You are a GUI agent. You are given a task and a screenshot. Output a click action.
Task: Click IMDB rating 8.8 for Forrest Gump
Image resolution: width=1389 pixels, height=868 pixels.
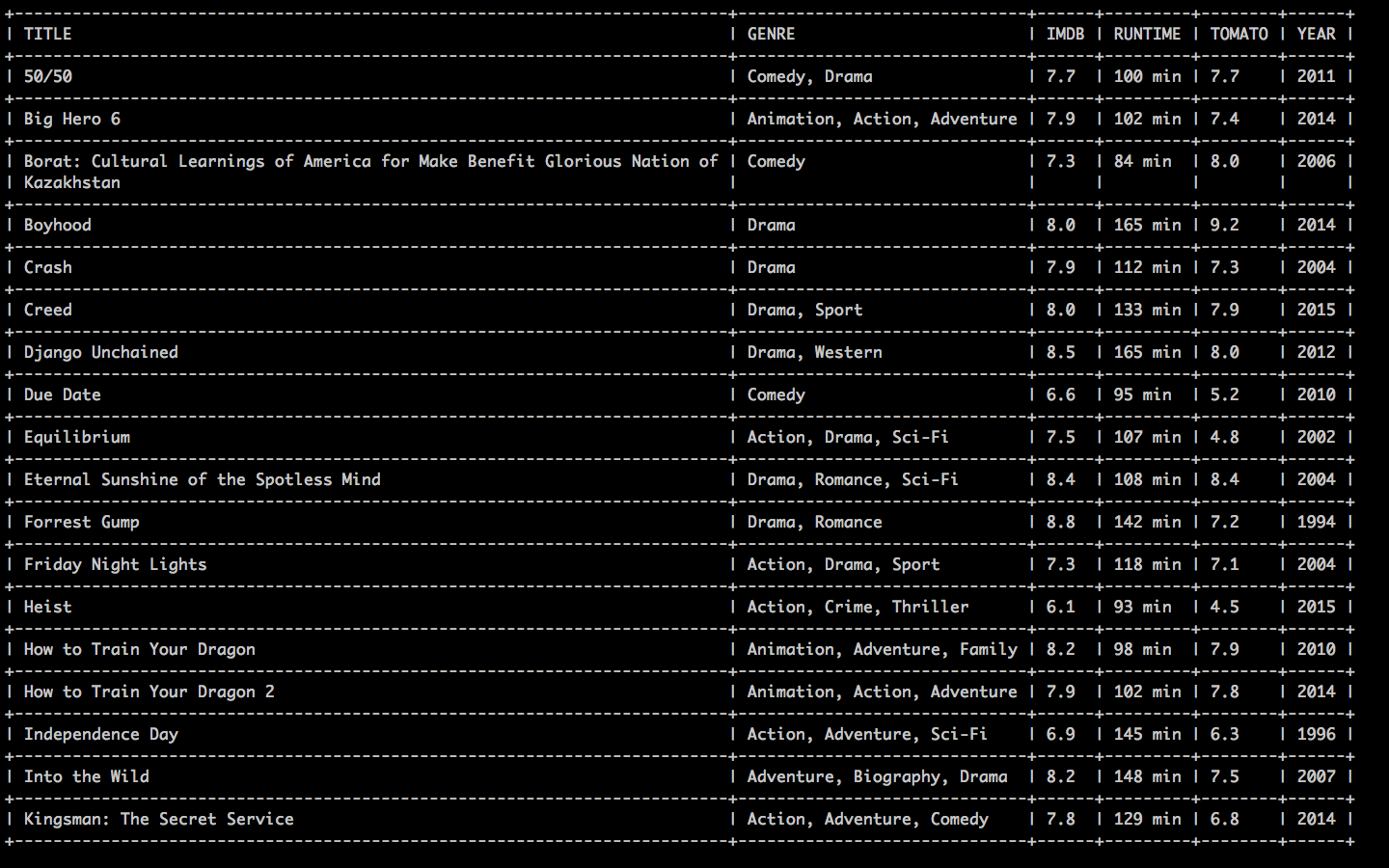[x=1061, y=522]
